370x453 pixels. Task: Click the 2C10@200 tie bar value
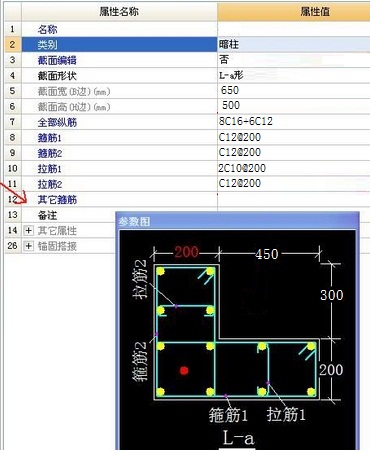tap(242, 168)
